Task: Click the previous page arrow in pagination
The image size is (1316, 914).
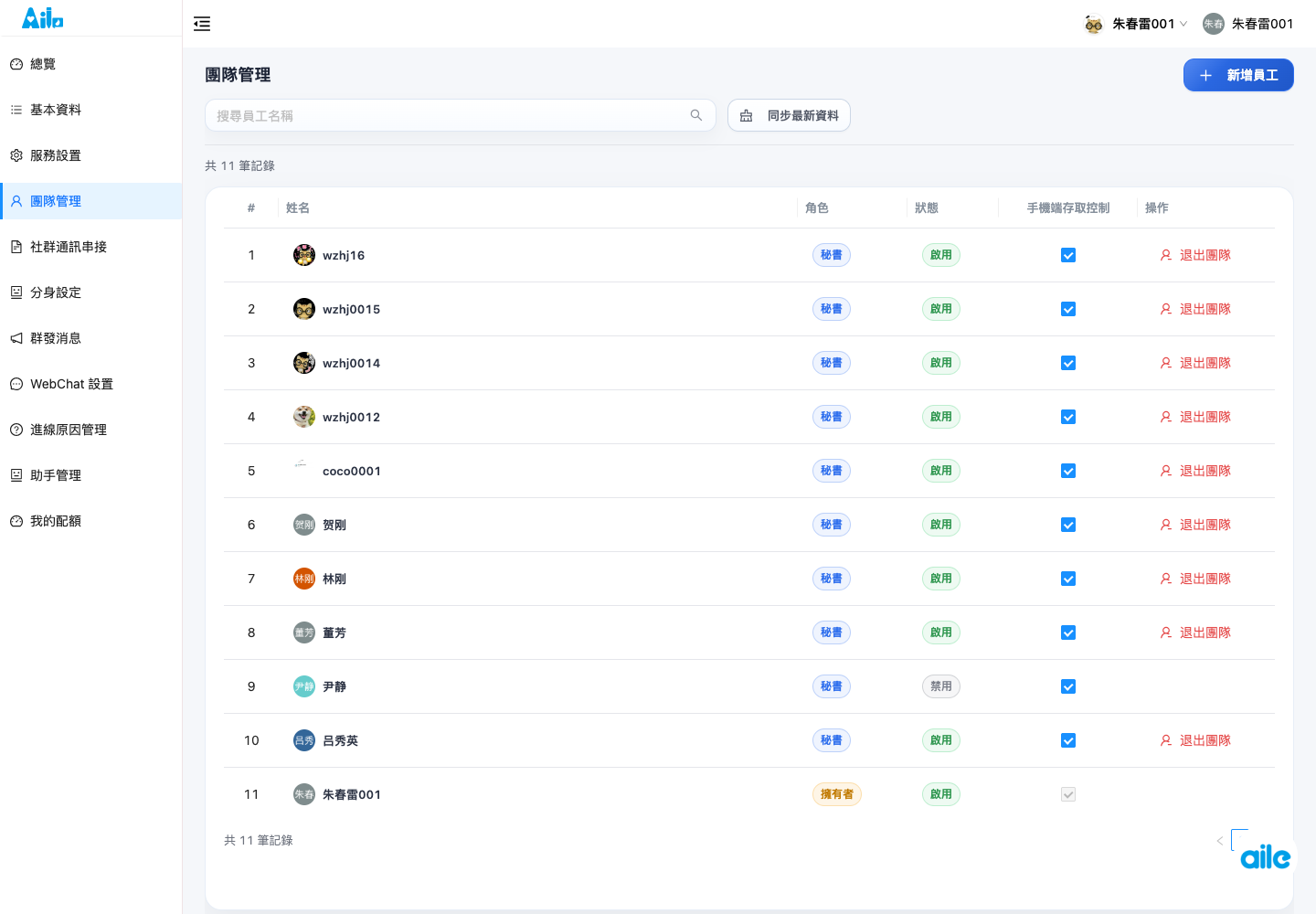Action: 1219,841
